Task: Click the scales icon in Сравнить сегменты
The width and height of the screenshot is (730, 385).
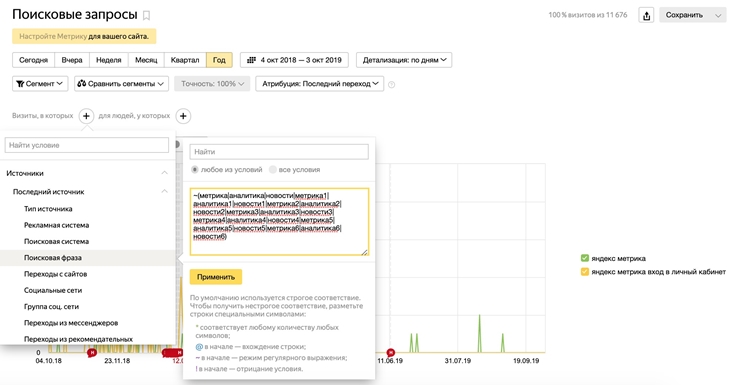Action: pos(81,84)
